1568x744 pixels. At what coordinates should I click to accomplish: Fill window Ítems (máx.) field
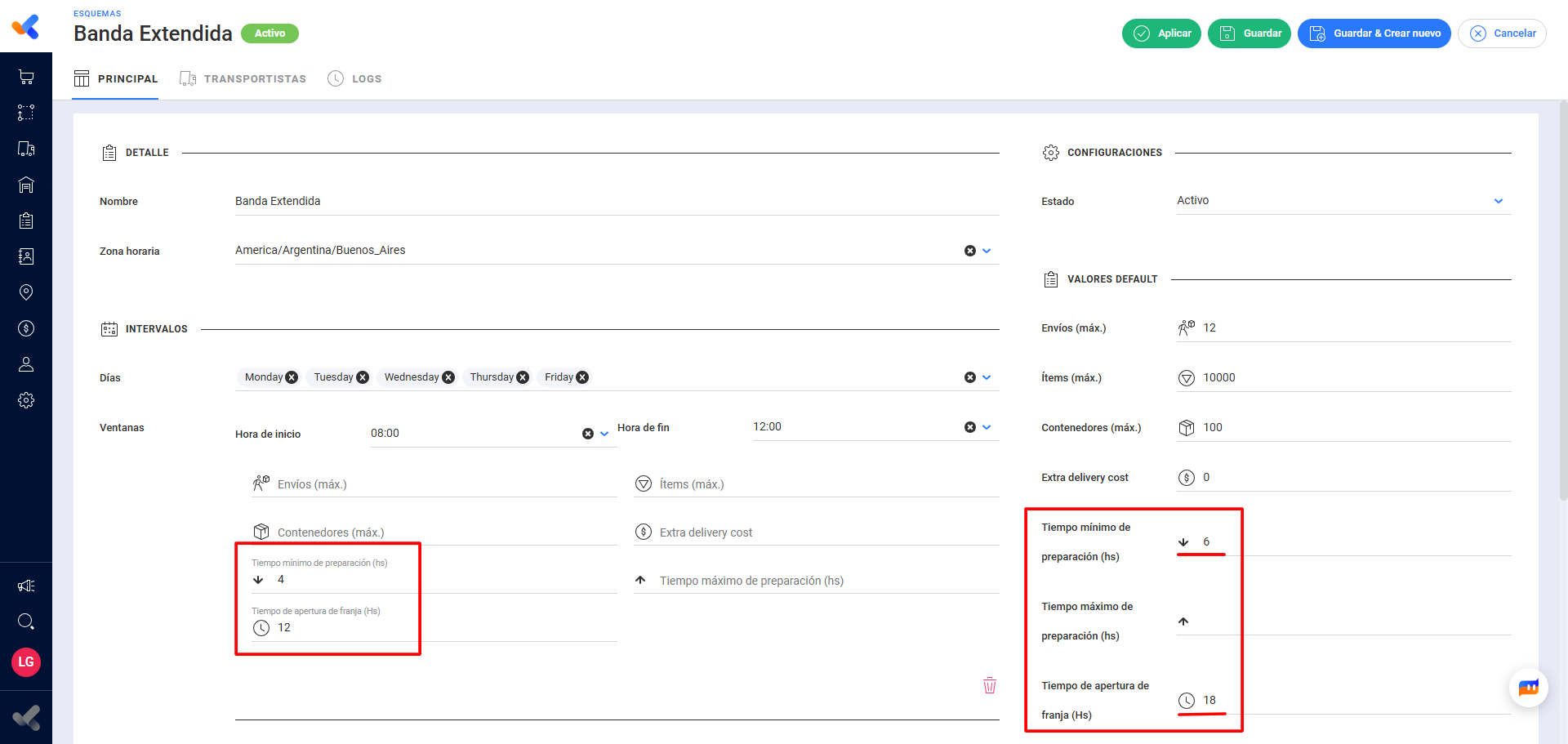(817, 484)
